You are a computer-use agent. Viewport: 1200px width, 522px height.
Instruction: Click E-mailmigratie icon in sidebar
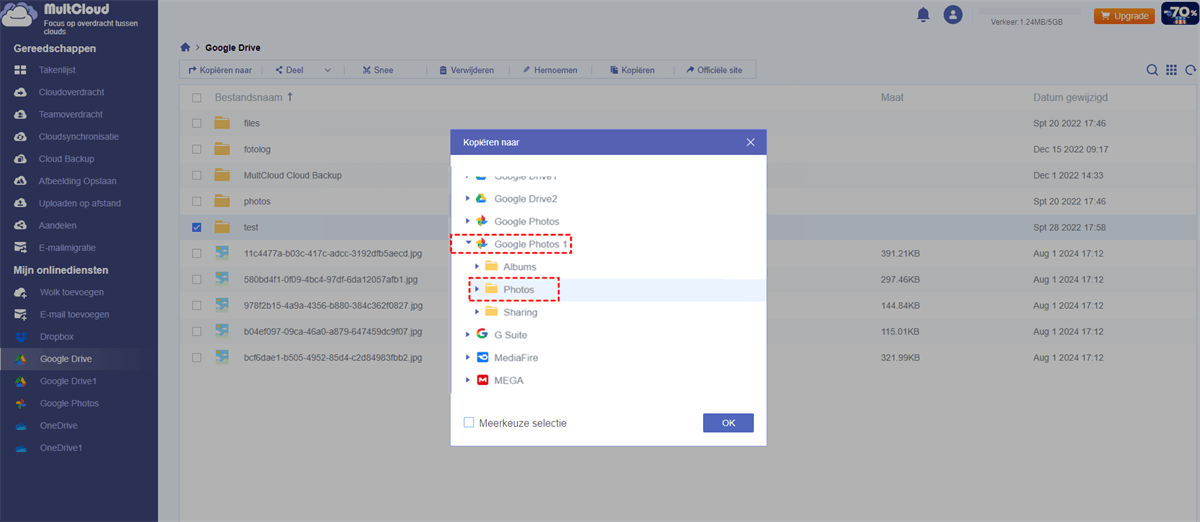point(20,247)
